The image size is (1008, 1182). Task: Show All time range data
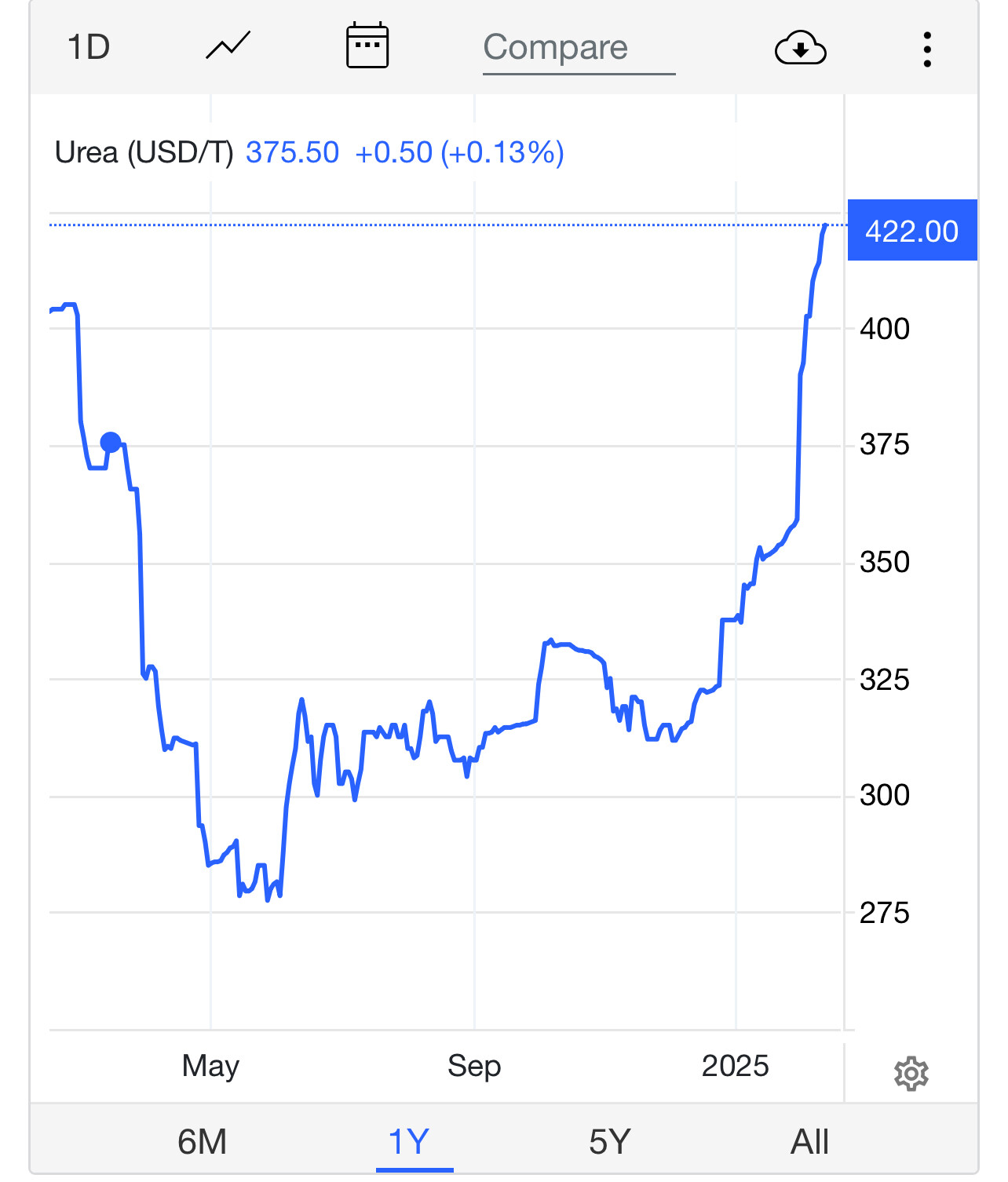[809, 1141]
